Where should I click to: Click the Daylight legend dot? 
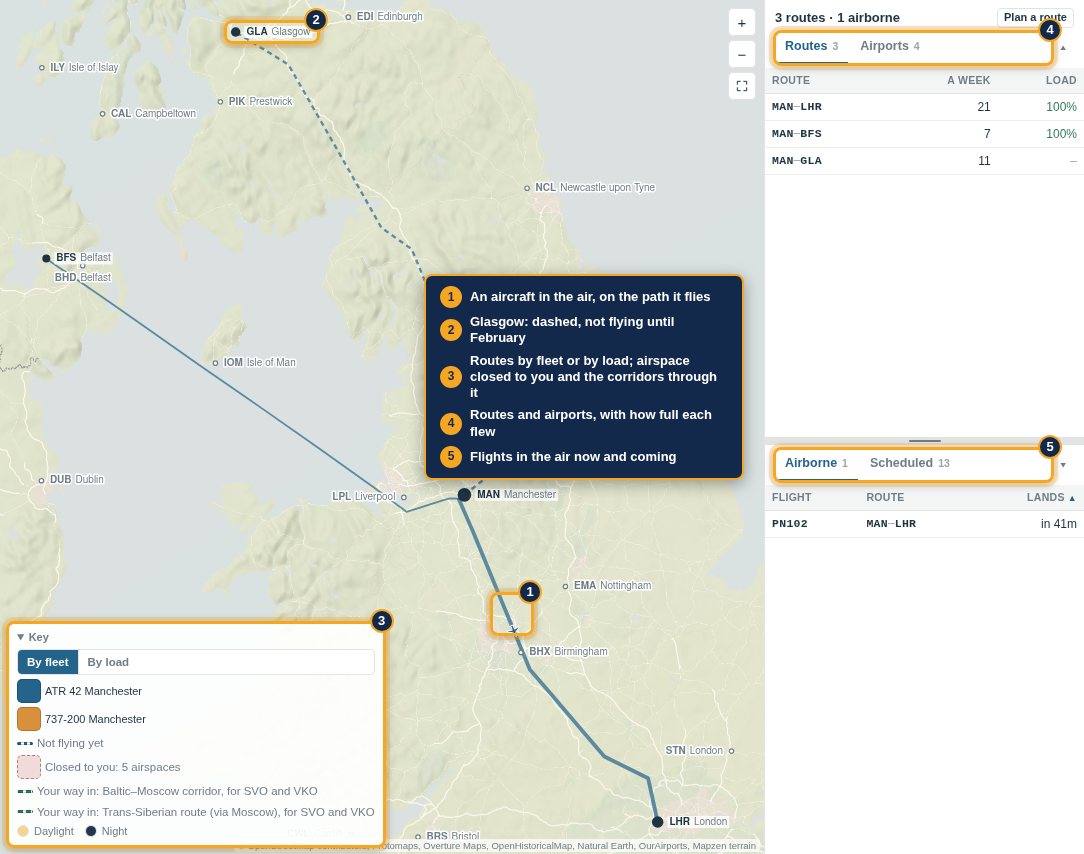pos(23,831)
